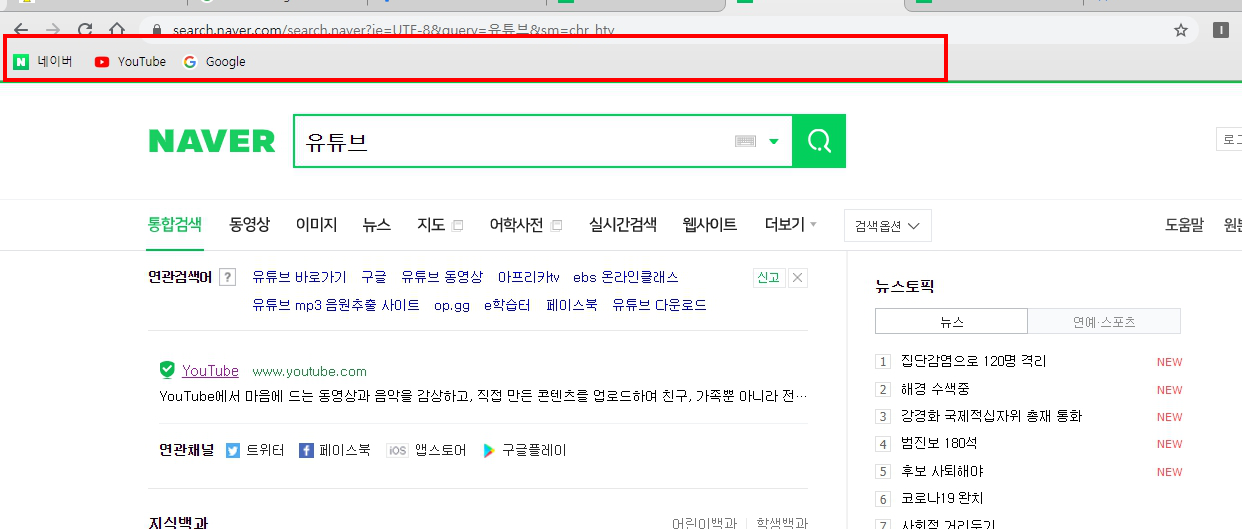Viewport: 1242px width, 529px height.
Task: Click the browser forward arrow
Action: [x=53, y=30]
